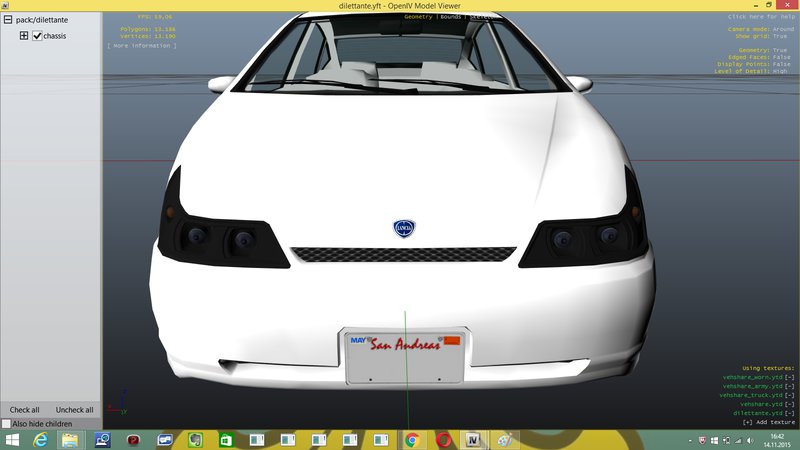
Task: Click the Check all button
Action: [24, 410]
